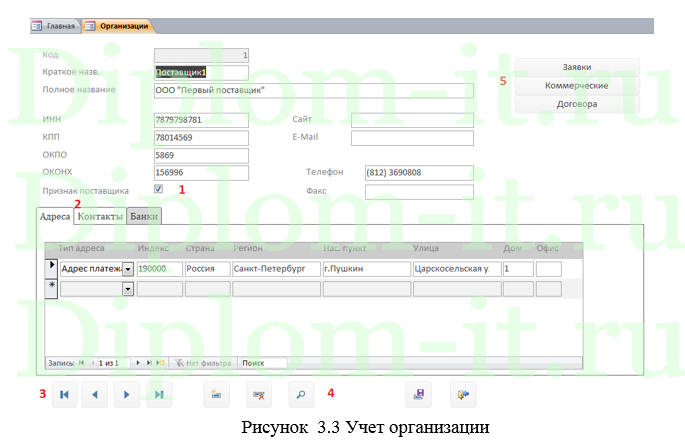Click the 'Коммерческие' button

(x=577, y=86)
